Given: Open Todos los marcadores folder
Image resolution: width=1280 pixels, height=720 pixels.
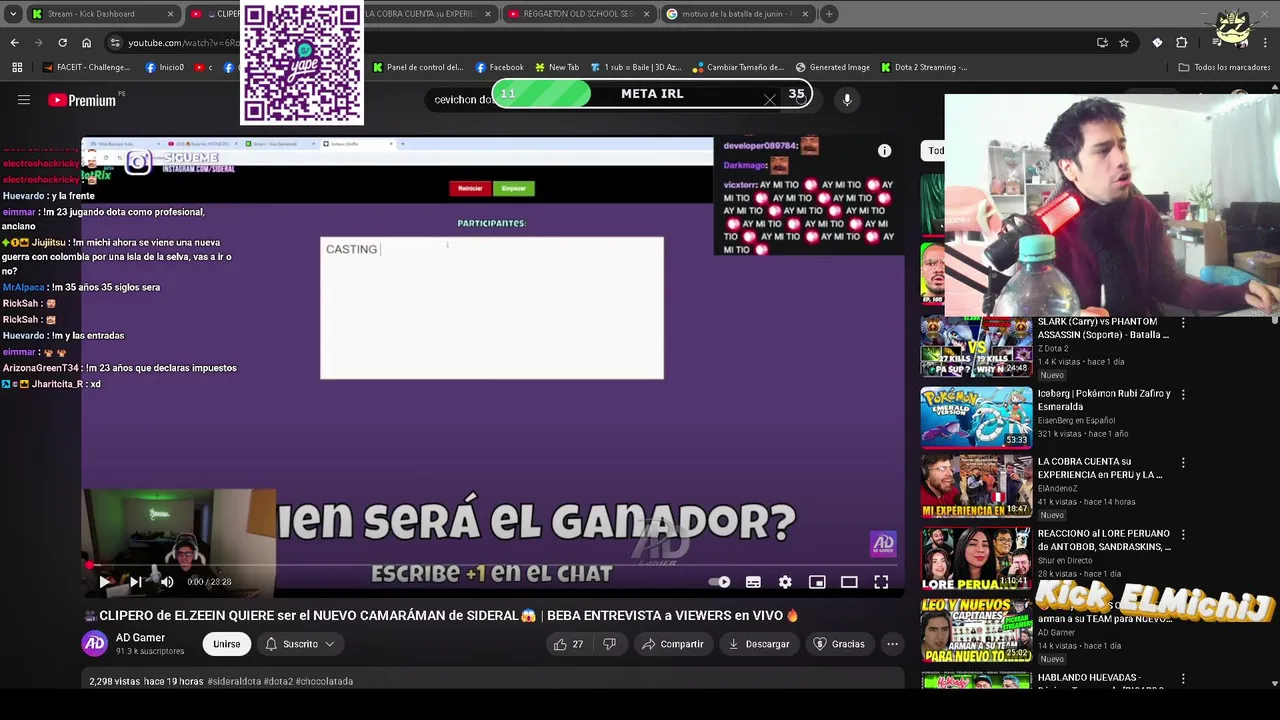Looking at the screenshot, I should coord(1224,67).
